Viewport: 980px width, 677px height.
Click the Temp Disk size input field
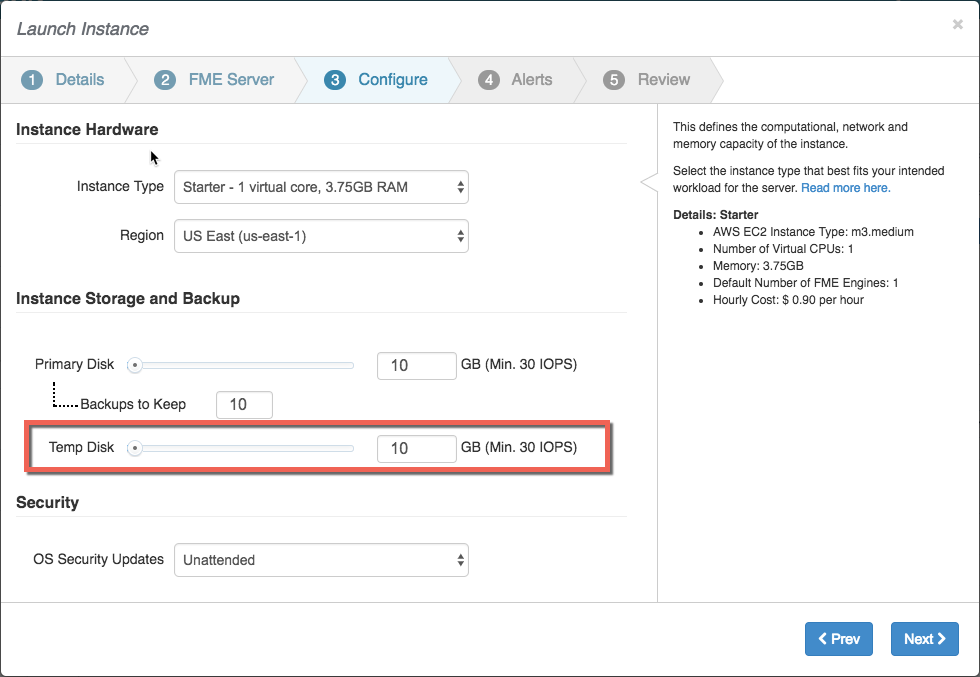pos(417,449)
